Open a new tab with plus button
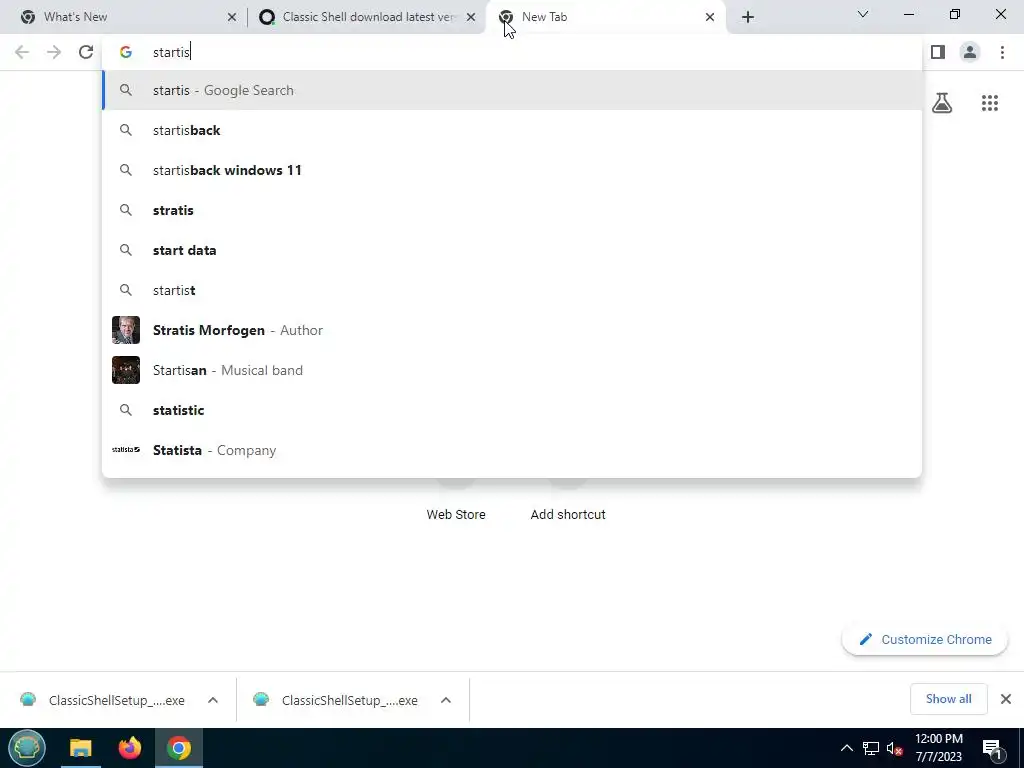Screen dimensions: 1024x768 748,17
